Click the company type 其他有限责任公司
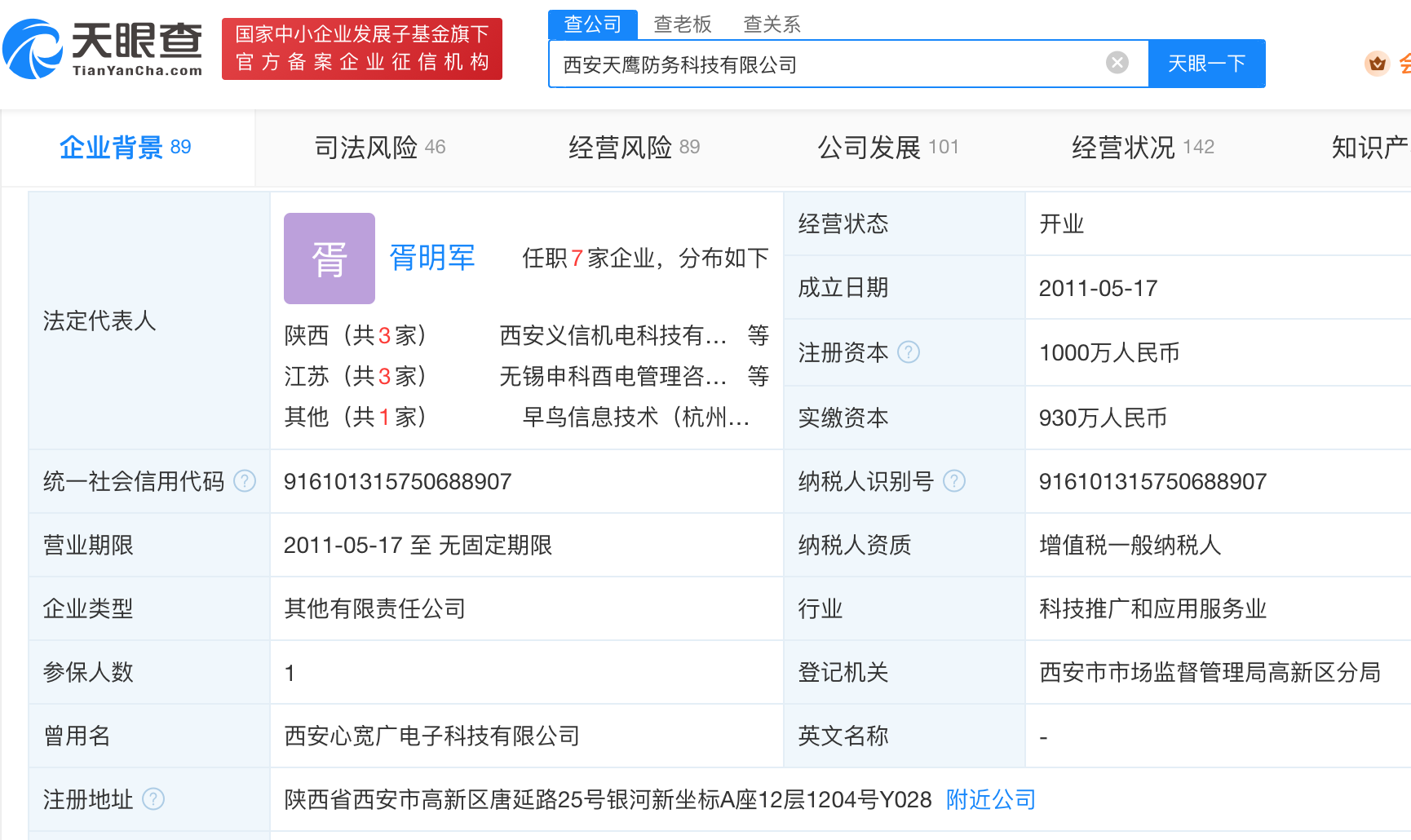Image resolution: width=1411 pixels, height=840 pixels. click(x=375, y=609)
